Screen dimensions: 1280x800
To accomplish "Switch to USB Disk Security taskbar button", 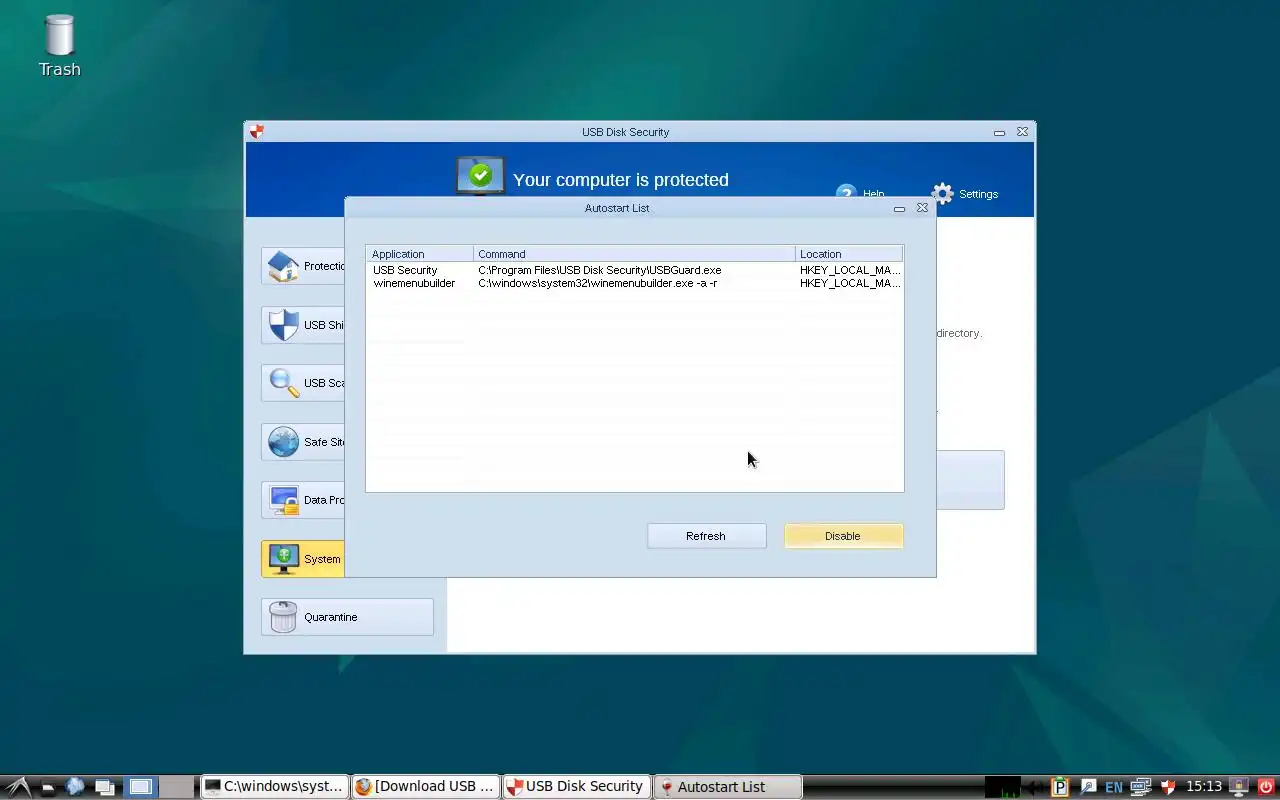I will pyautogui.click(x=577, y=787).
